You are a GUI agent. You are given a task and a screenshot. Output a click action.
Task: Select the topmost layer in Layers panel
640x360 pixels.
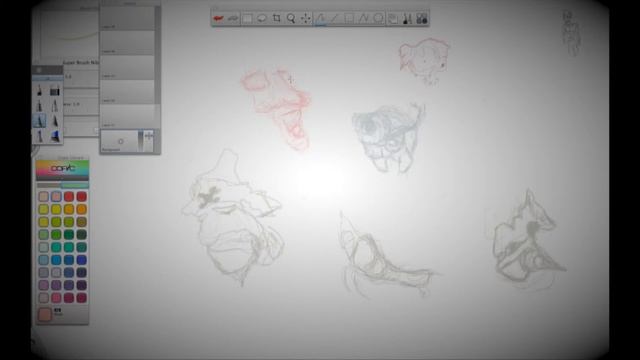(x=127, y=18)
